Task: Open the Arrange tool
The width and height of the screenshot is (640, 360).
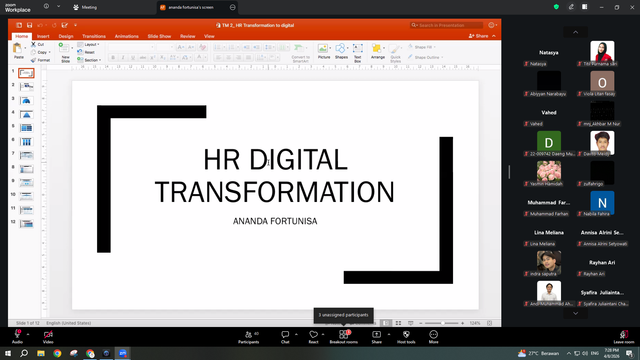Action: tap(378, 51)
